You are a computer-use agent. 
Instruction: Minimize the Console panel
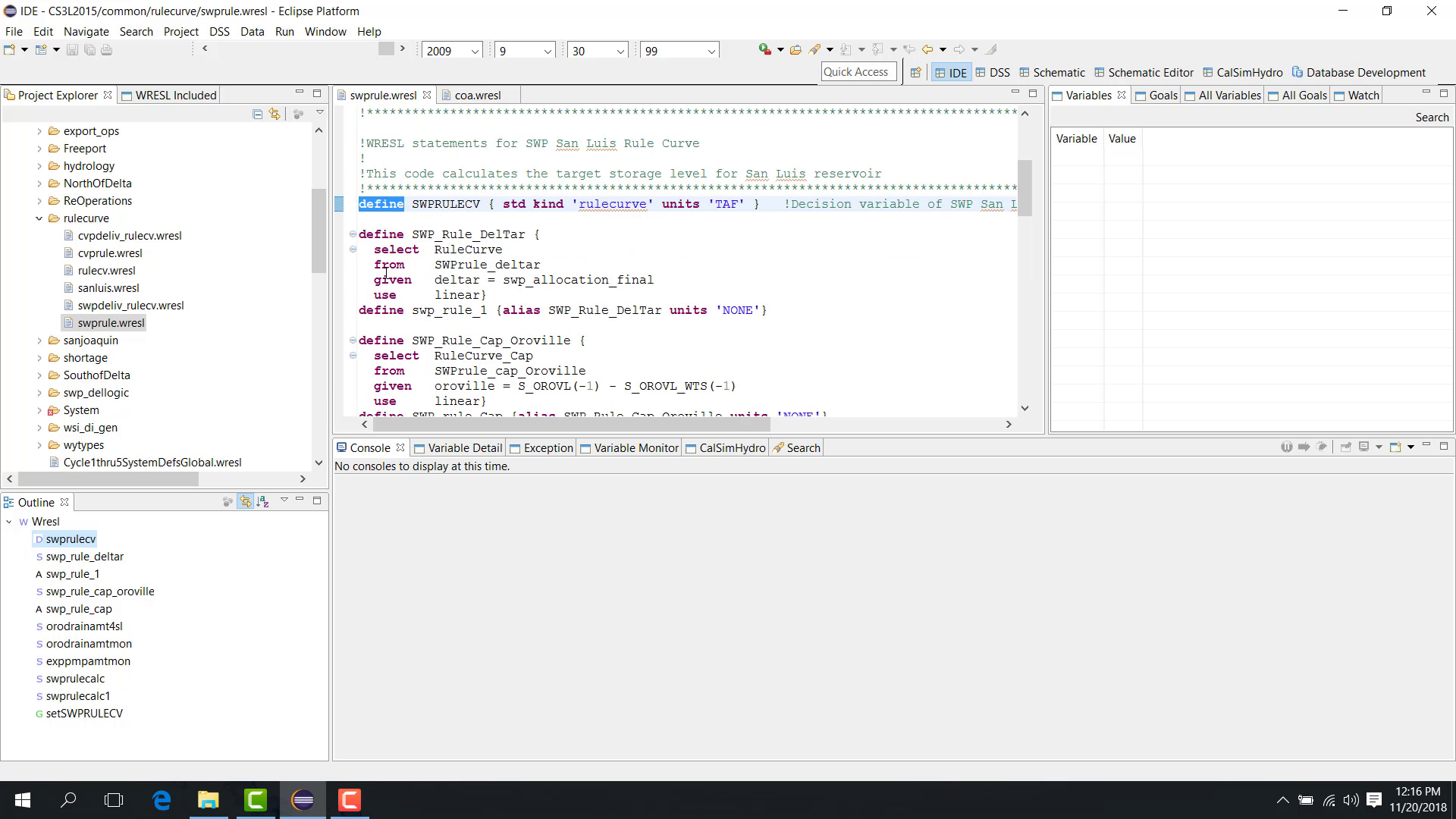(x=1426, y=445)
